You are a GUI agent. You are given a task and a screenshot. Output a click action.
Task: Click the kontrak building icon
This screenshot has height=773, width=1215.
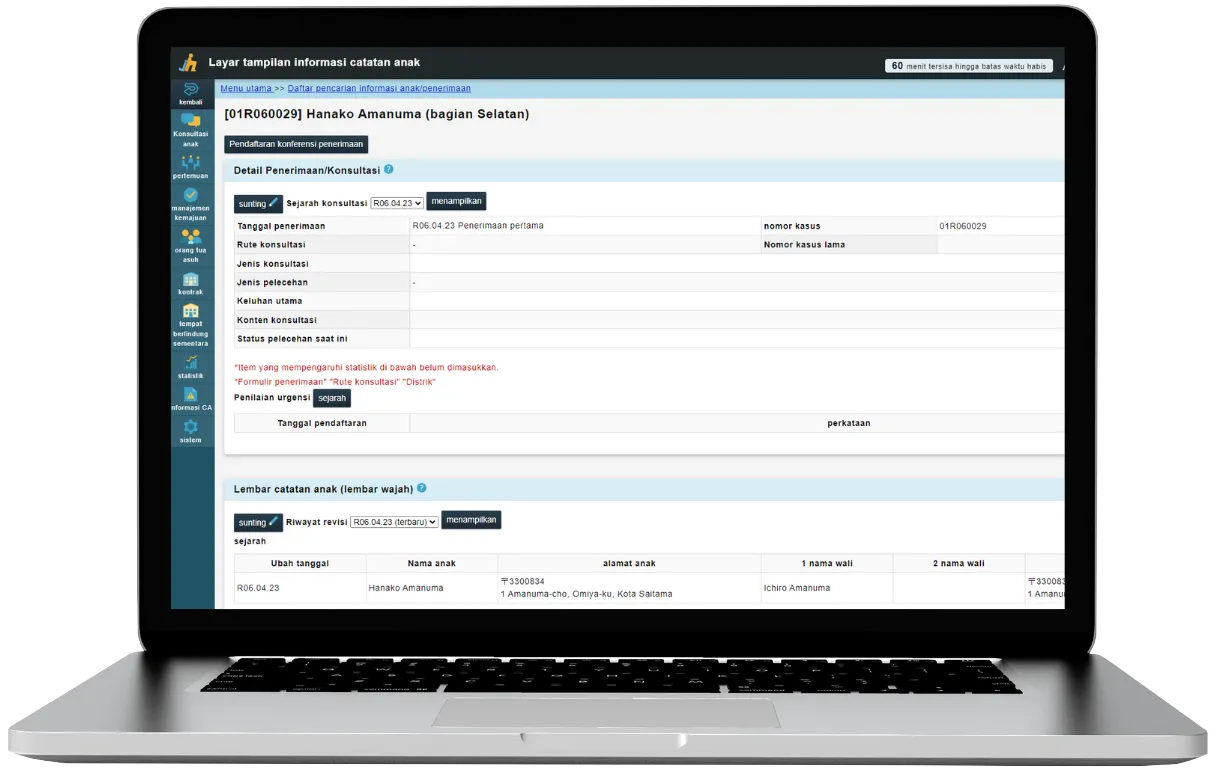[x=190, y=279]
